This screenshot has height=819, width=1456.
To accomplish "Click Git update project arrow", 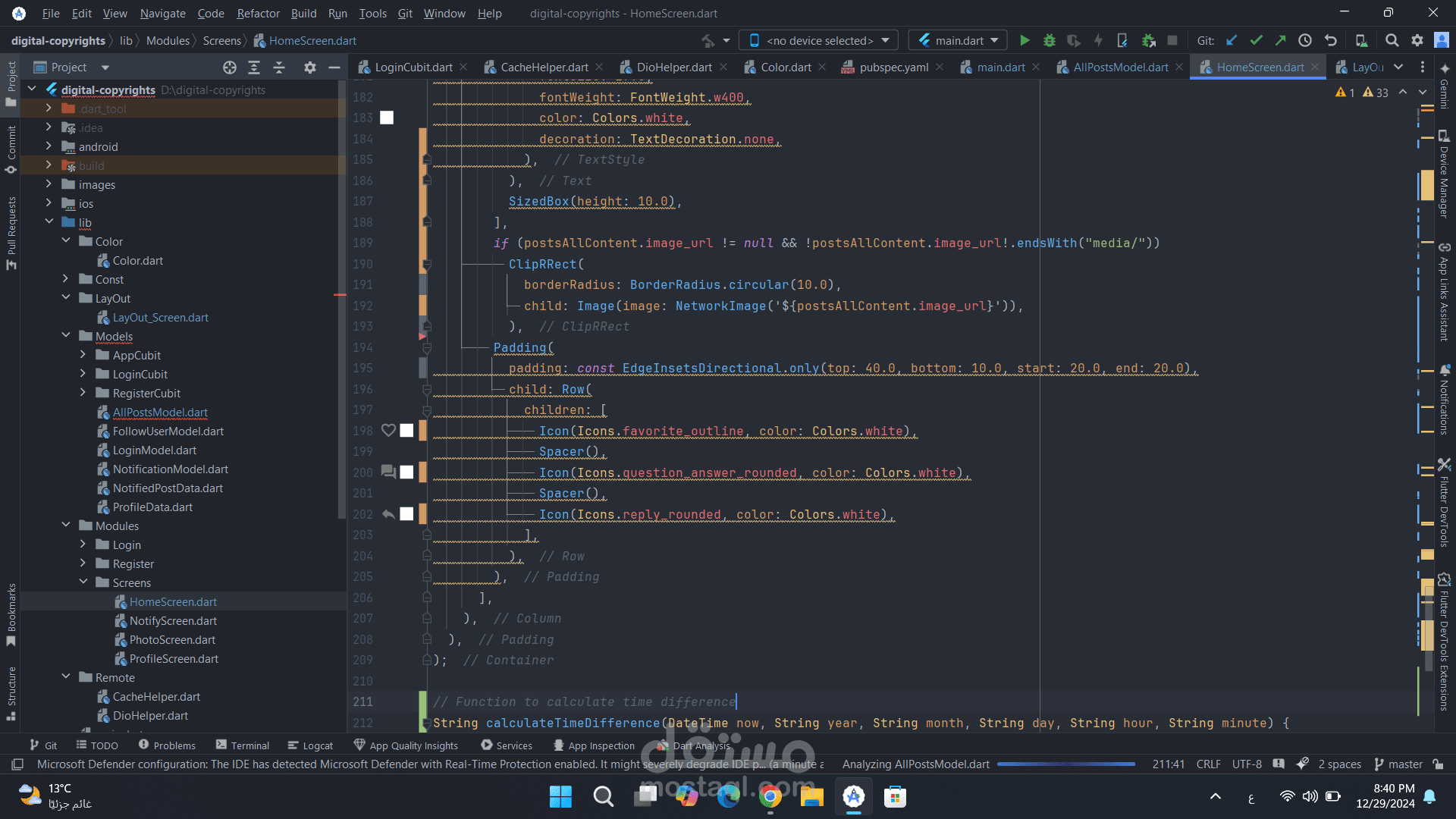I will tap(1232, 41).
